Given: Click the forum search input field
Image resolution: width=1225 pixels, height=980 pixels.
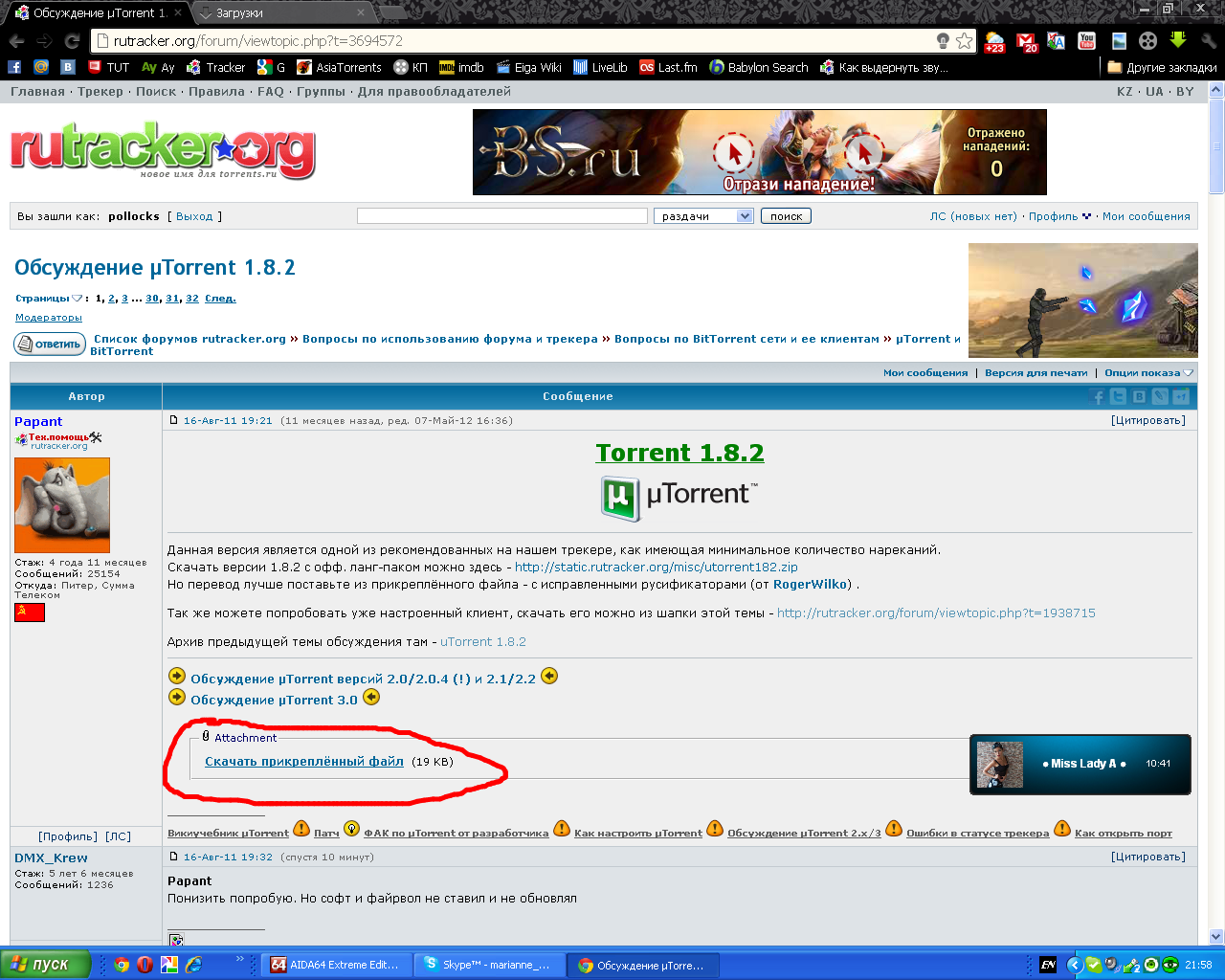Looking at the screenshot, I should pyautogui.click(x=502, y=216).
